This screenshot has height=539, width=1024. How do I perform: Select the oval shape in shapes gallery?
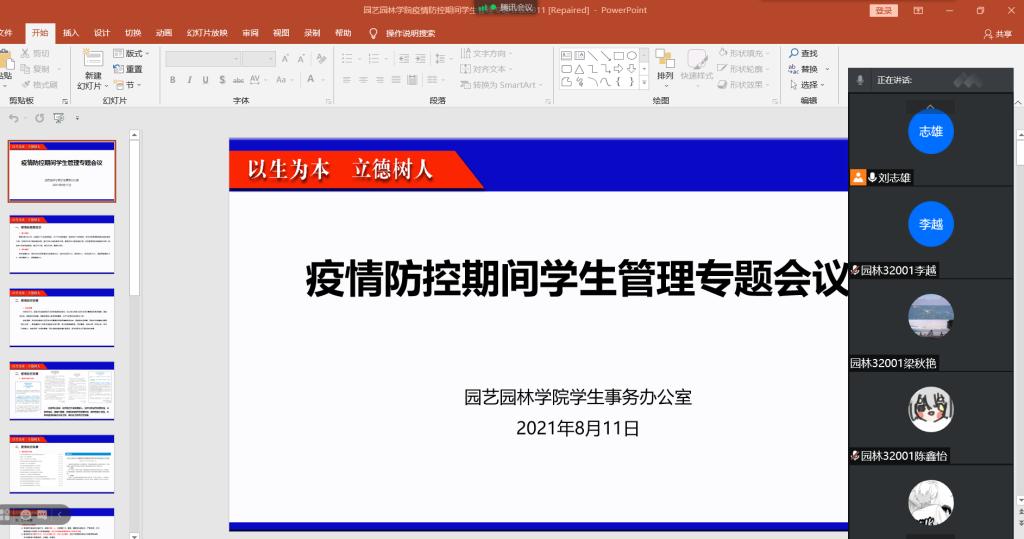[x=632, y=55]
